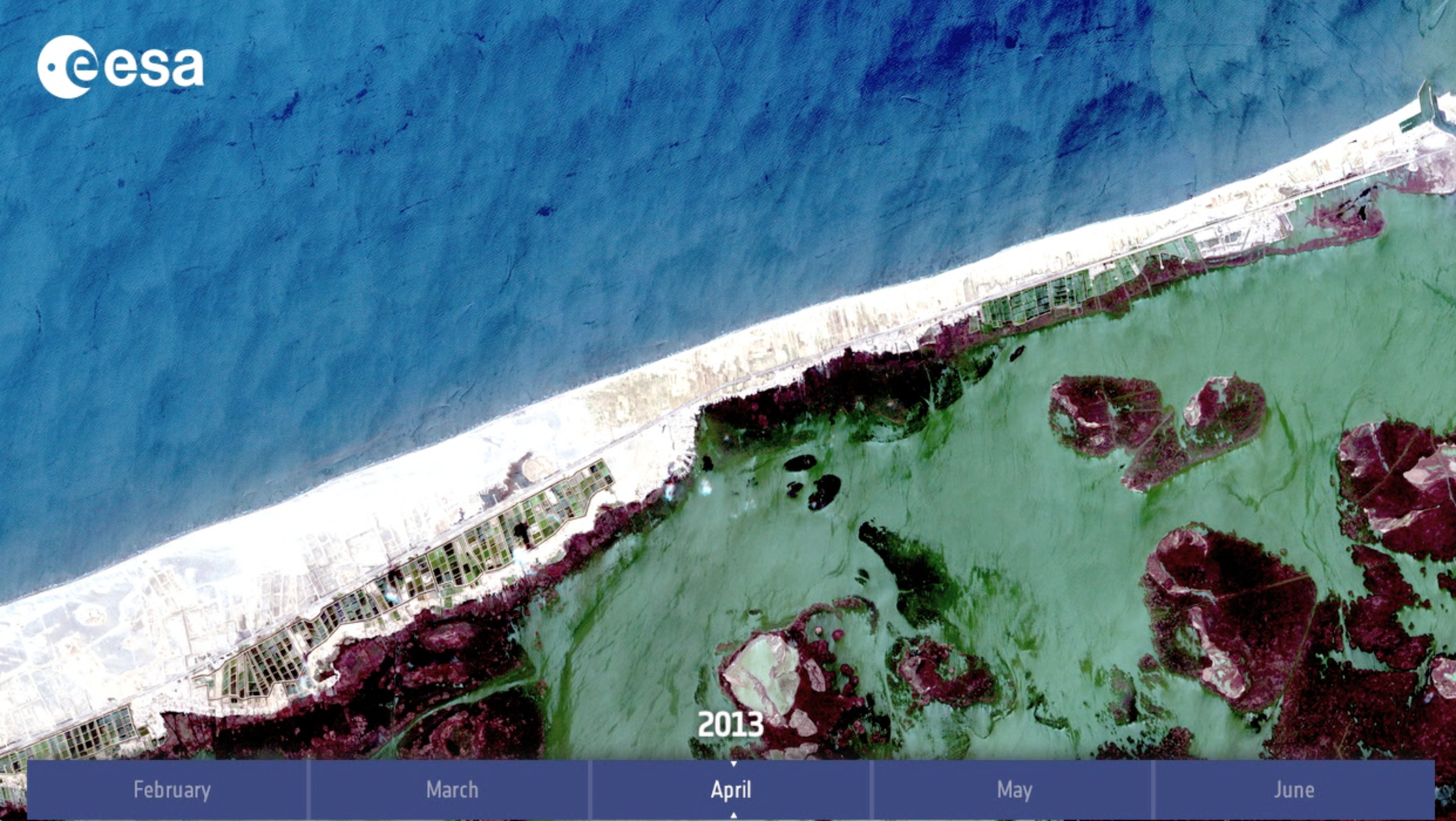
Task: Click the round ESA globe emblem
Action: point(67,67)
